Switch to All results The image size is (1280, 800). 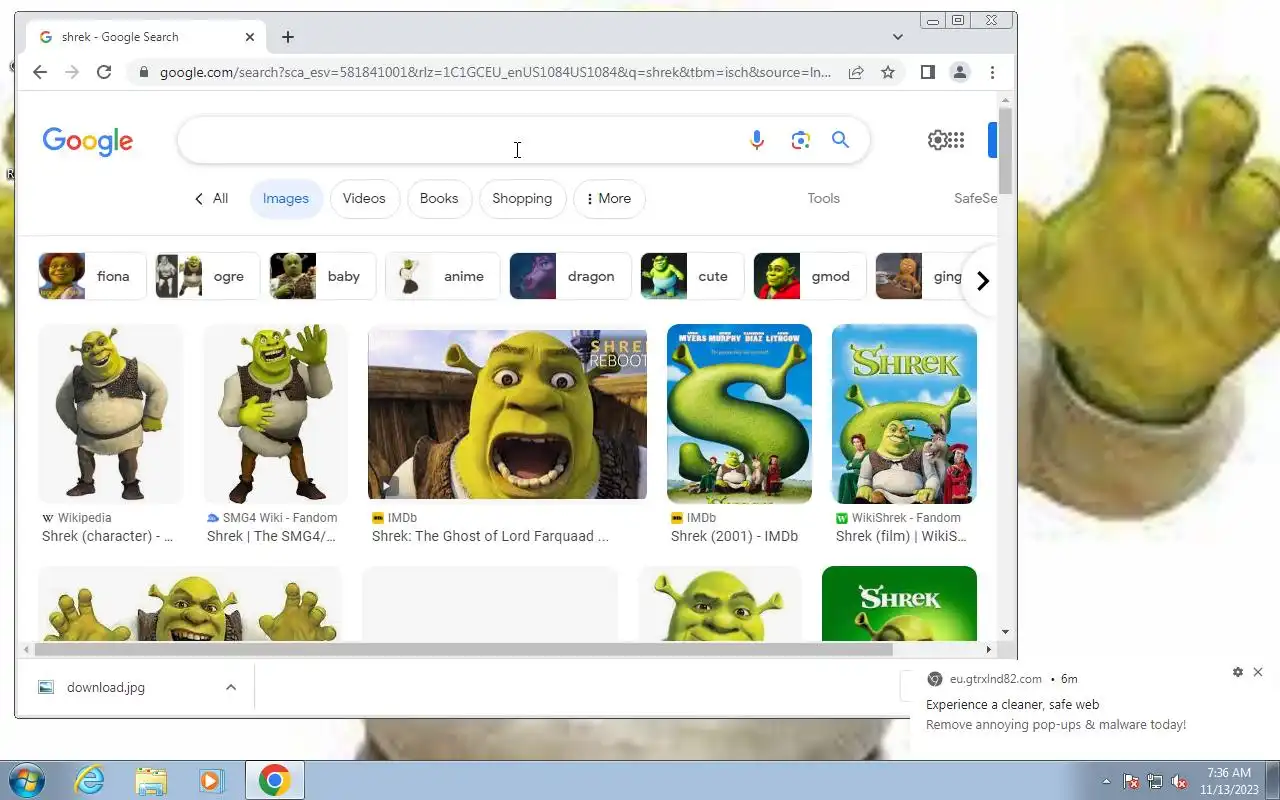pyautogui.click(x=211, y=198)
